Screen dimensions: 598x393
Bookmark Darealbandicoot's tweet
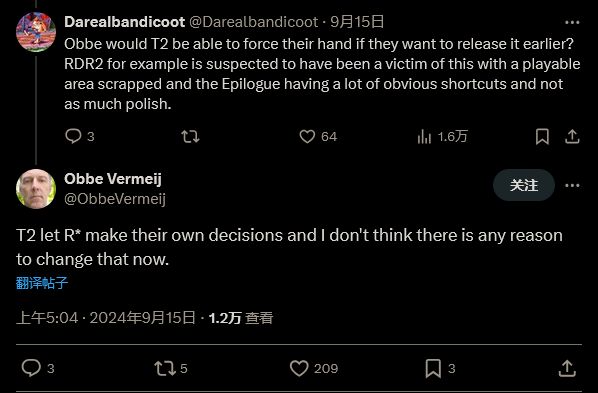(542, 136)
